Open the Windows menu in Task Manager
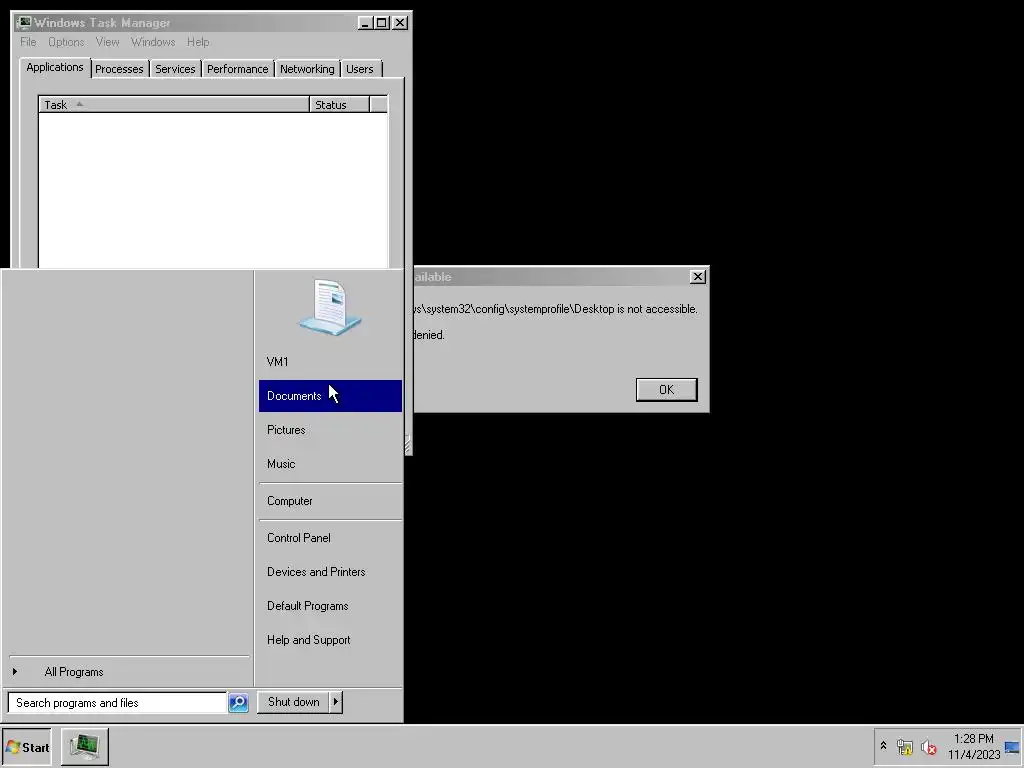The width and height of the screenshot is (1024, 768). 153,42
